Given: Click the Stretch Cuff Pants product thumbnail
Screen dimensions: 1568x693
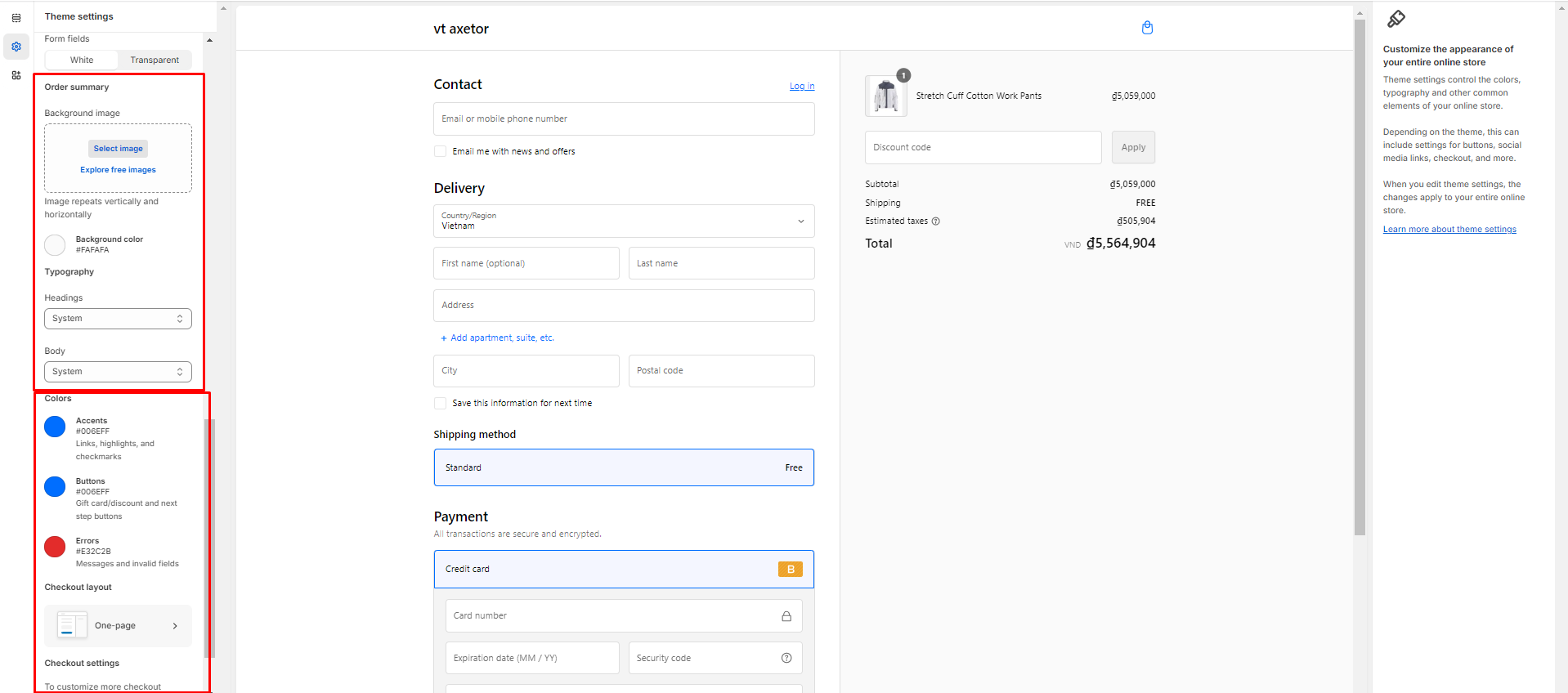Looking at the screenshot, I should point(885,96).
